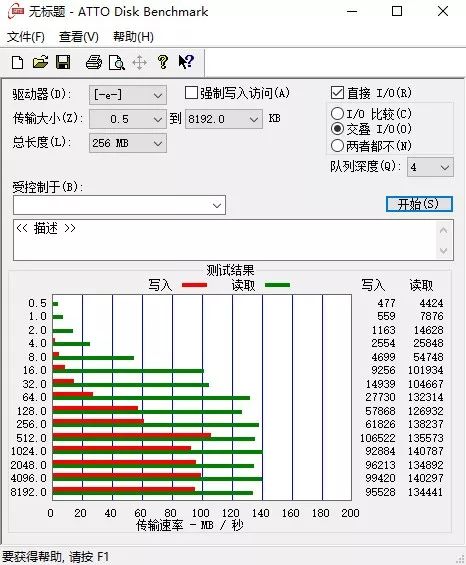
Task: Open a benchmark file via folder icon
Action: pyautogui.click(x=40, y=62)
